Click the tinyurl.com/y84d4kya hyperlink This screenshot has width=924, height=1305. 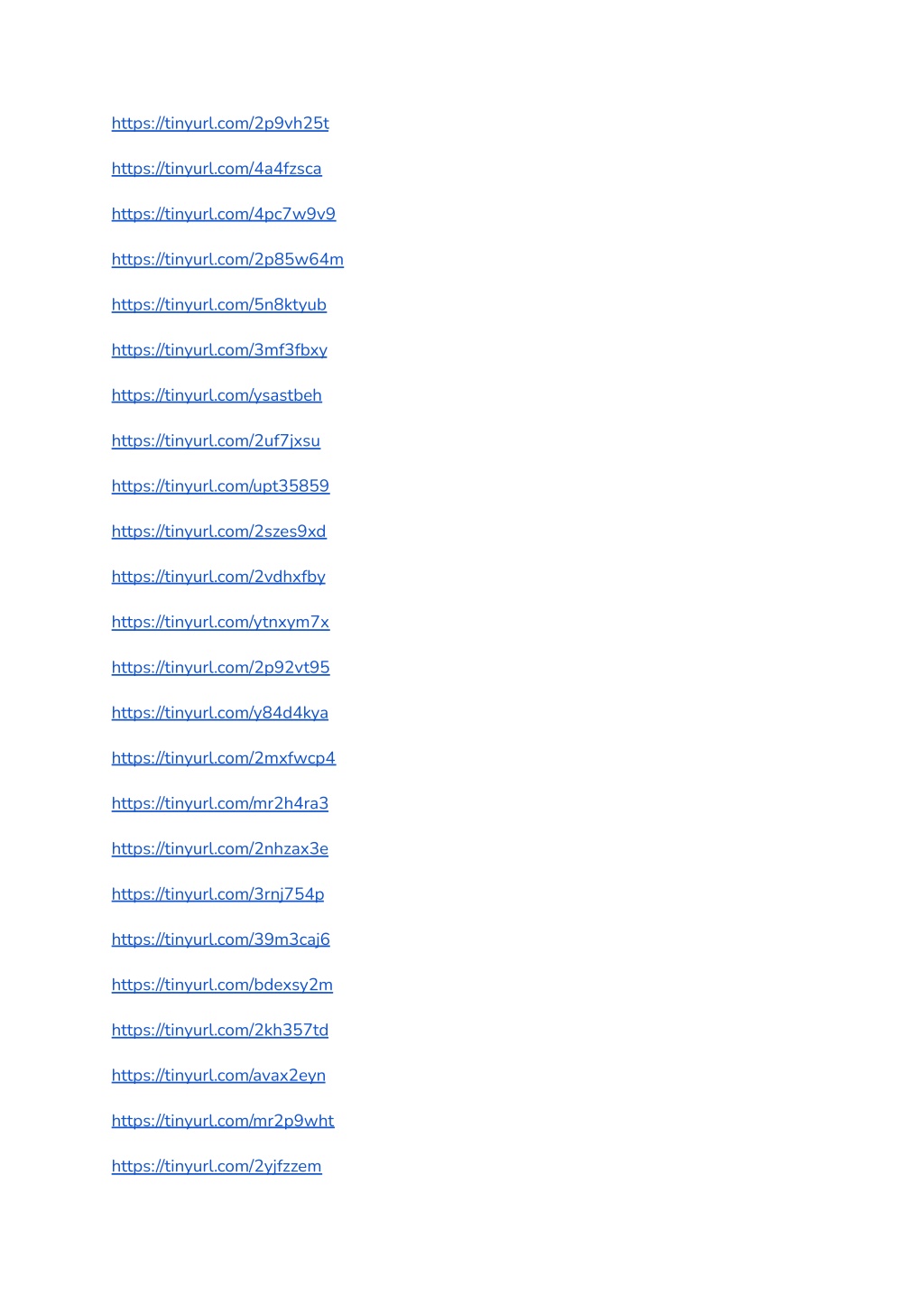coord(220,713)
